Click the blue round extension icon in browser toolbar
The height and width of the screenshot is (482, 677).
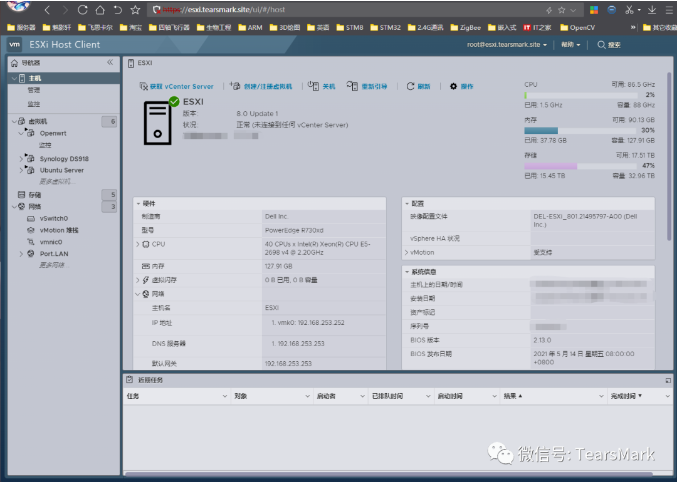pyautogui.click(x=612, y=10)
